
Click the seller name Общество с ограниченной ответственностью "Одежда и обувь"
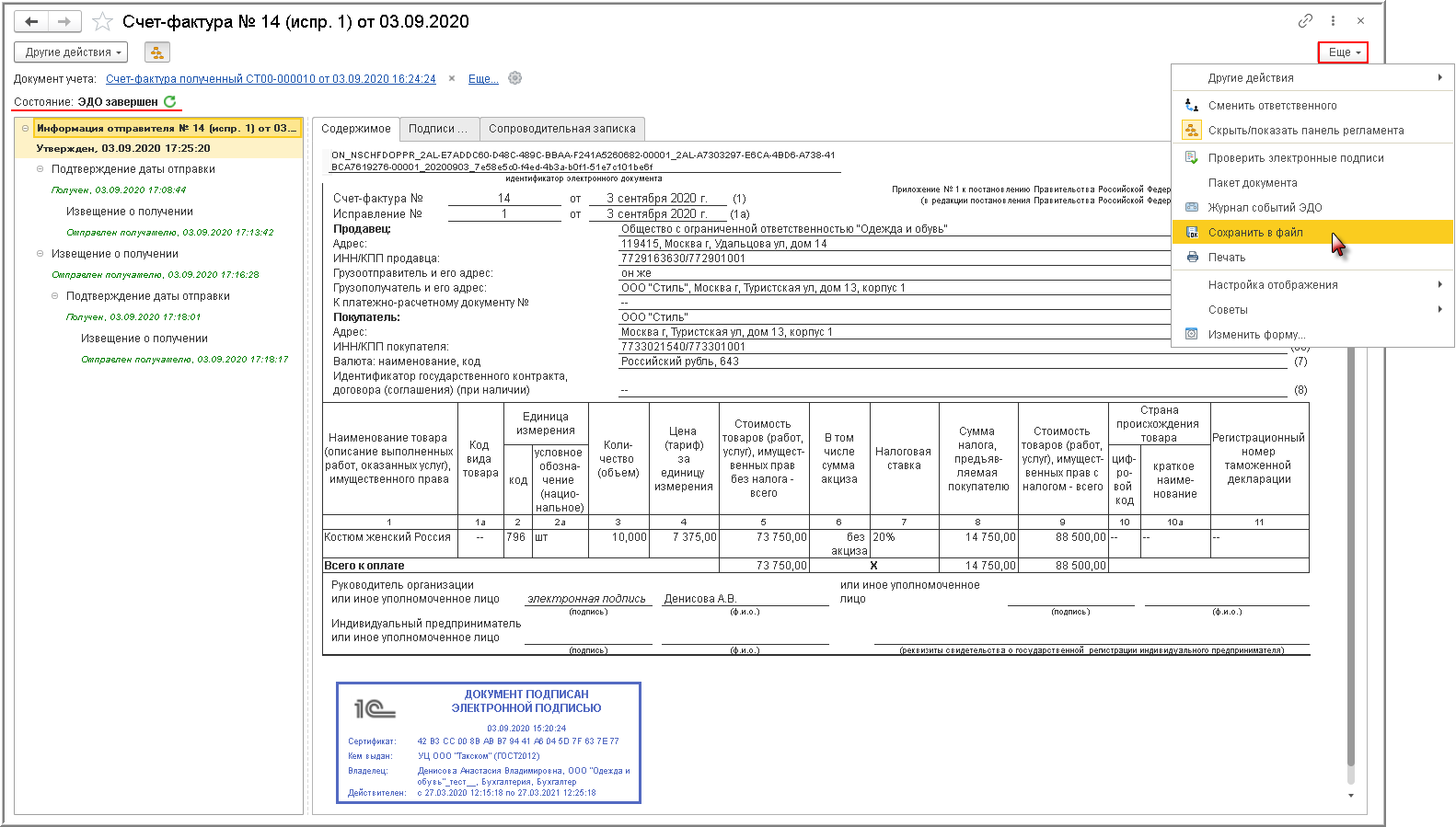point(784,229)
